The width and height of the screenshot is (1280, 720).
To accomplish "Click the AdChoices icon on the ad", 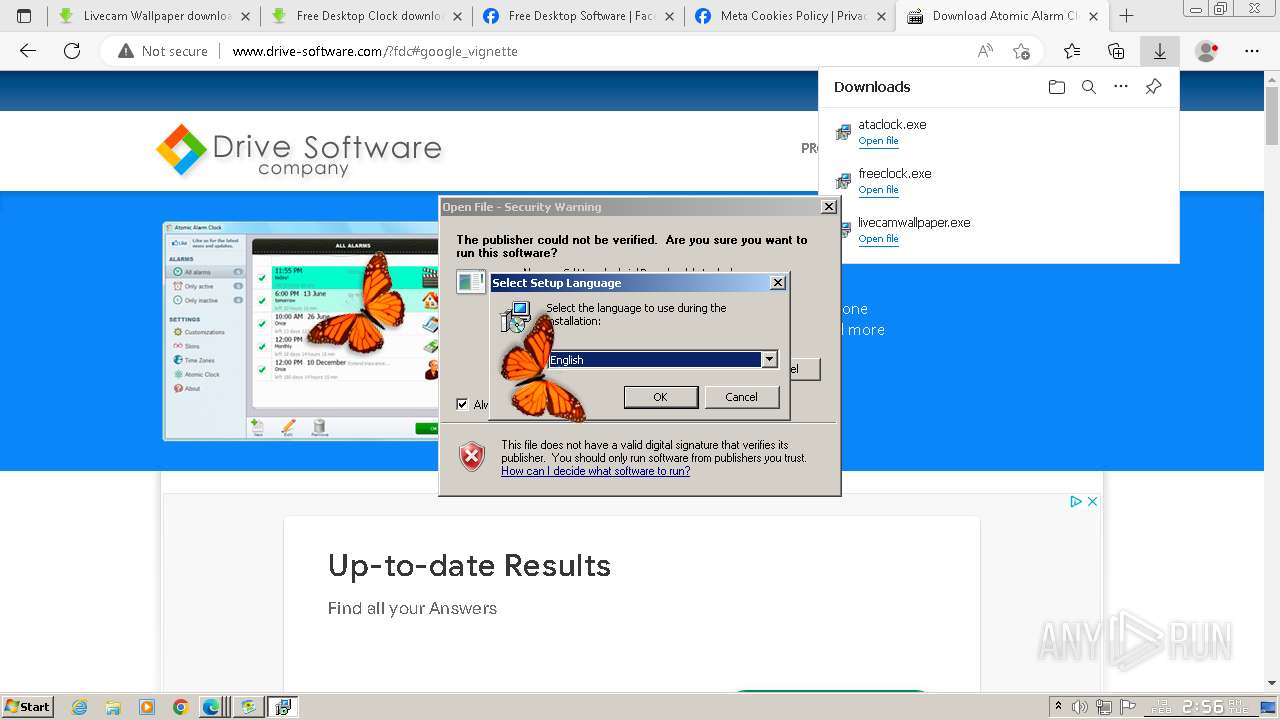I will tap(1076, 501).
